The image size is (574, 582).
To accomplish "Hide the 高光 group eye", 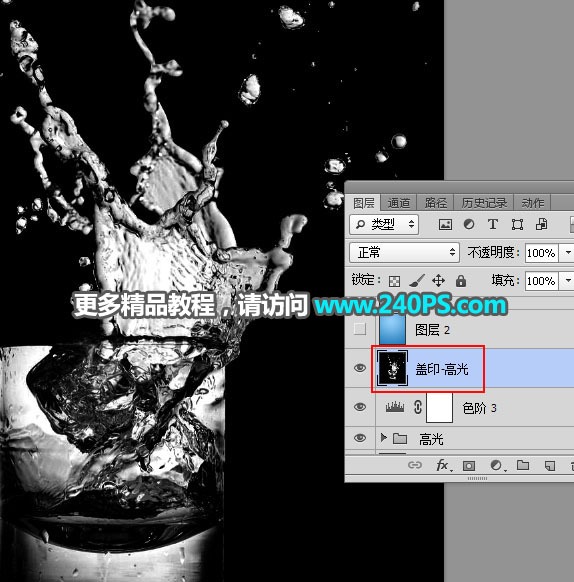I will pyautogui.click(x=360, y=438).
